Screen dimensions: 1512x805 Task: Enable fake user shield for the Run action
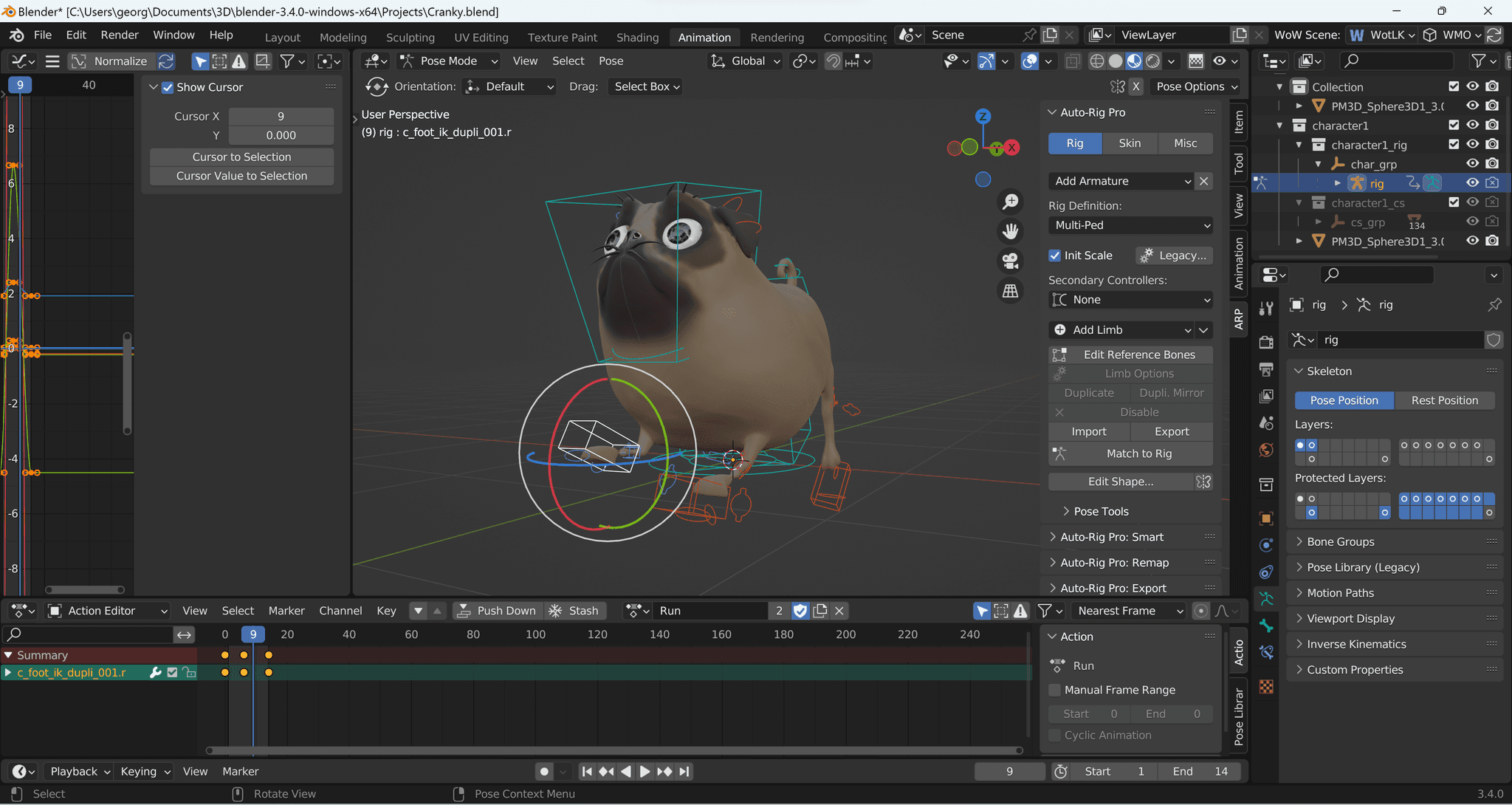point(800,611)
